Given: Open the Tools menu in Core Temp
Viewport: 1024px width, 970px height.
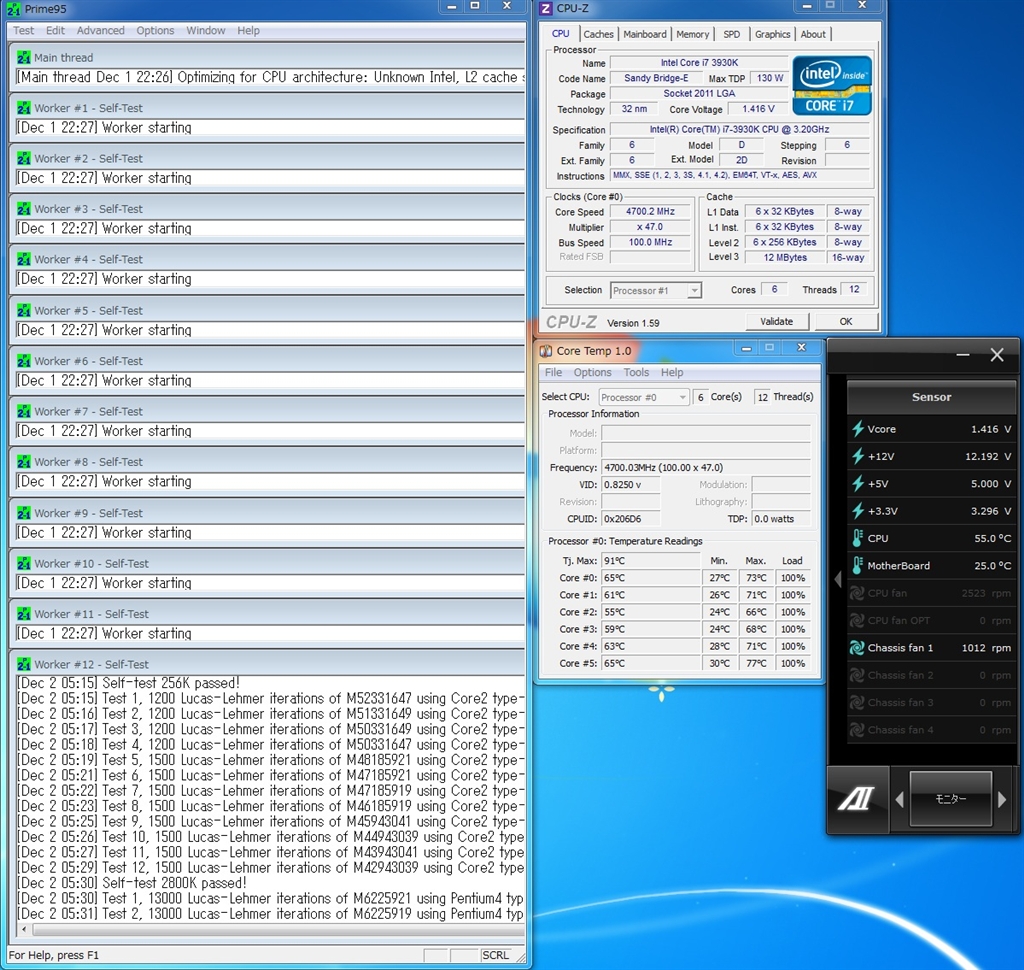Looking at the screenshot, I should pyautogui.click(x=636, y=372).
